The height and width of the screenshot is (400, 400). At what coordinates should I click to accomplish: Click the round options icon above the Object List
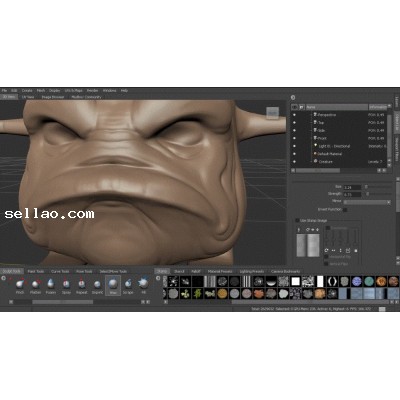(x=293, y=98)
